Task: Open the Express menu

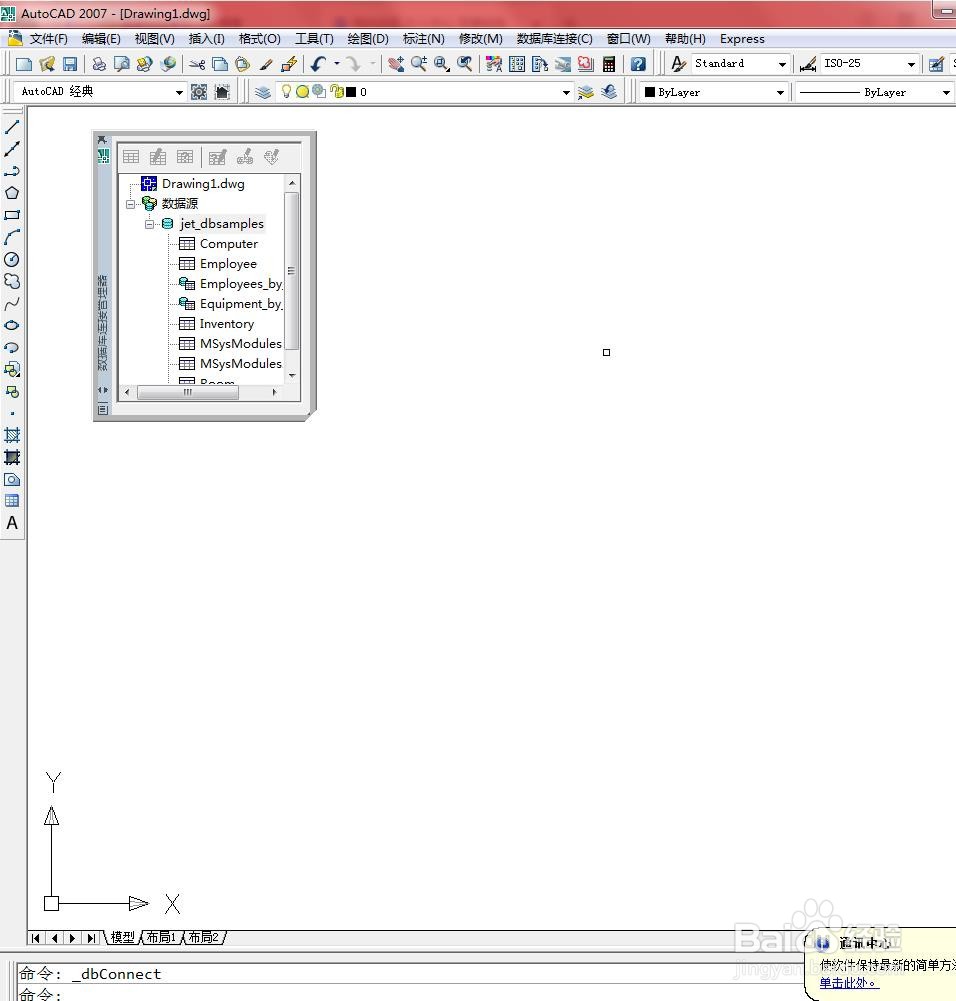Action: (x=742, y=39)
